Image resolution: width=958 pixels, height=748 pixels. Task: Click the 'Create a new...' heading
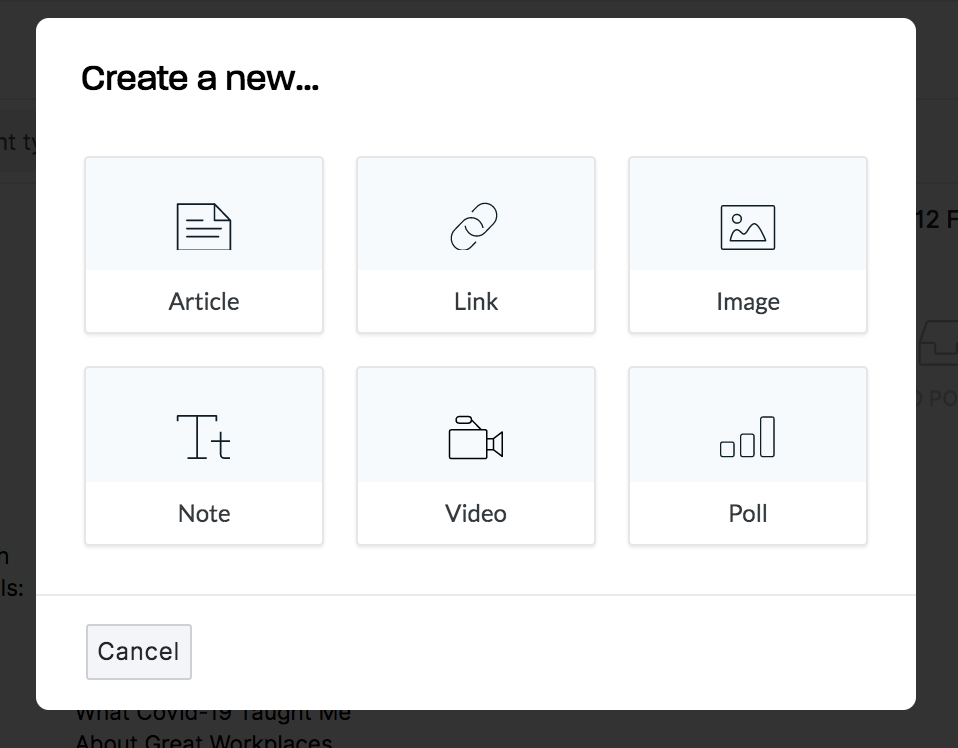point(200,78)
